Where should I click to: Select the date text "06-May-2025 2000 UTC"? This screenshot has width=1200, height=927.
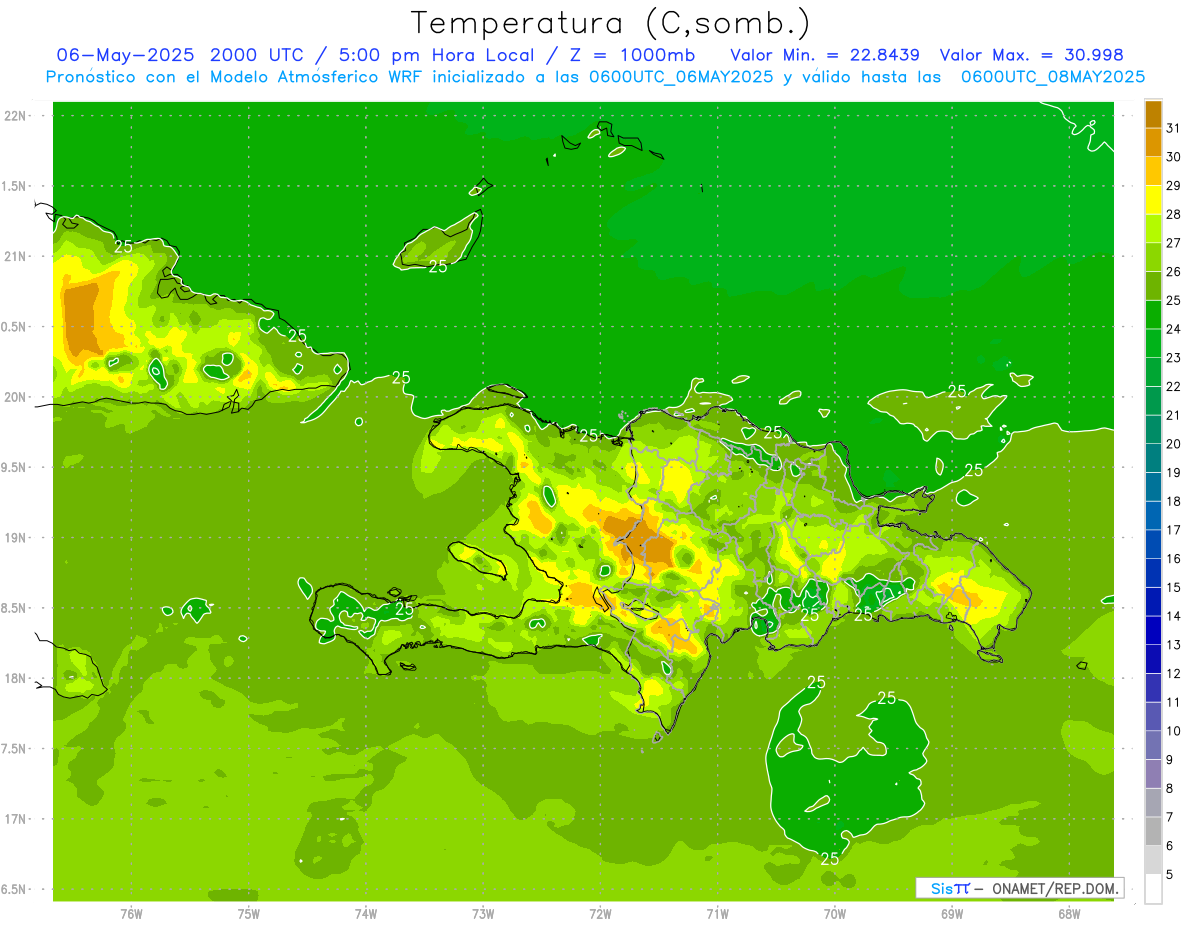181,55
